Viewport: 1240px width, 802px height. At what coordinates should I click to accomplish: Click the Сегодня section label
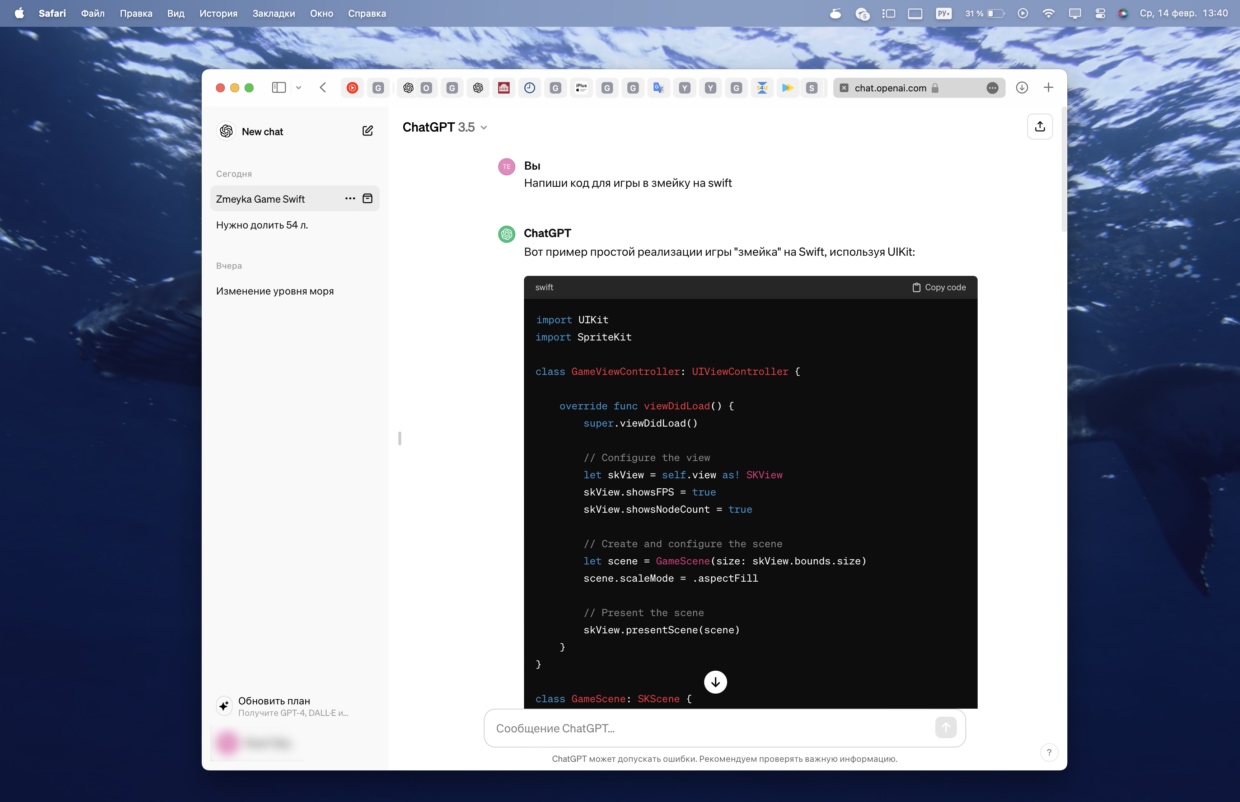[234, 174]
